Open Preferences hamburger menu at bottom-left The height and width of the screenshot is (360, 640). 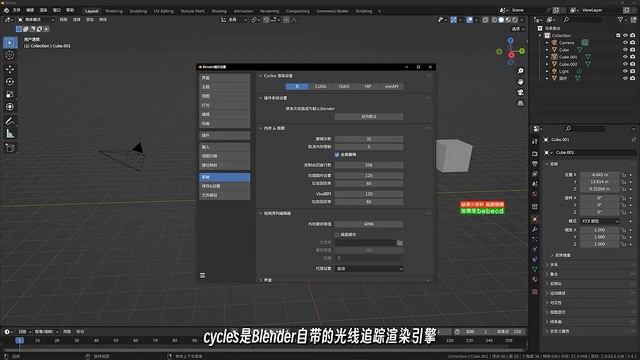[202, 276]
